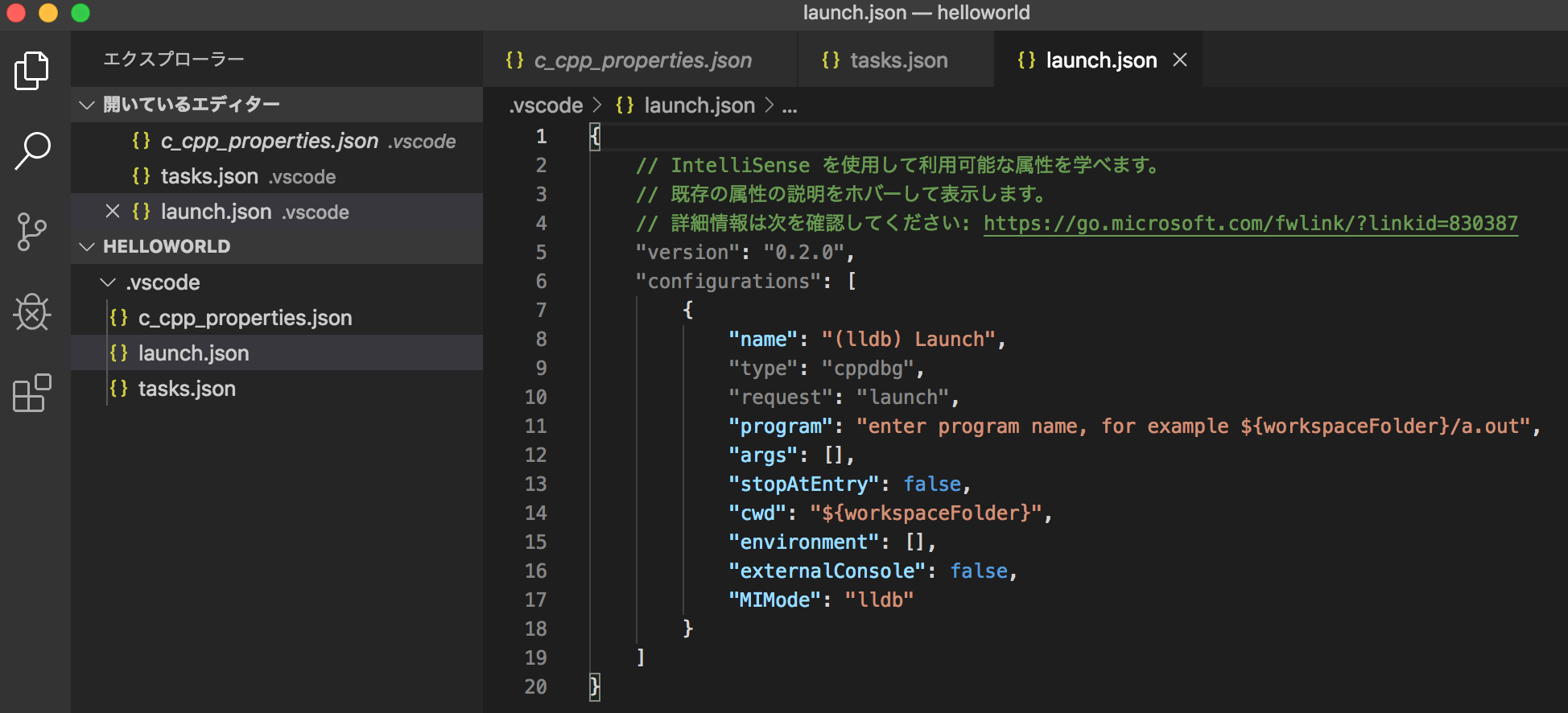1568x713 pixels.
Task: Click the .vscode breadcrumb item
Action: pos(546,105)
